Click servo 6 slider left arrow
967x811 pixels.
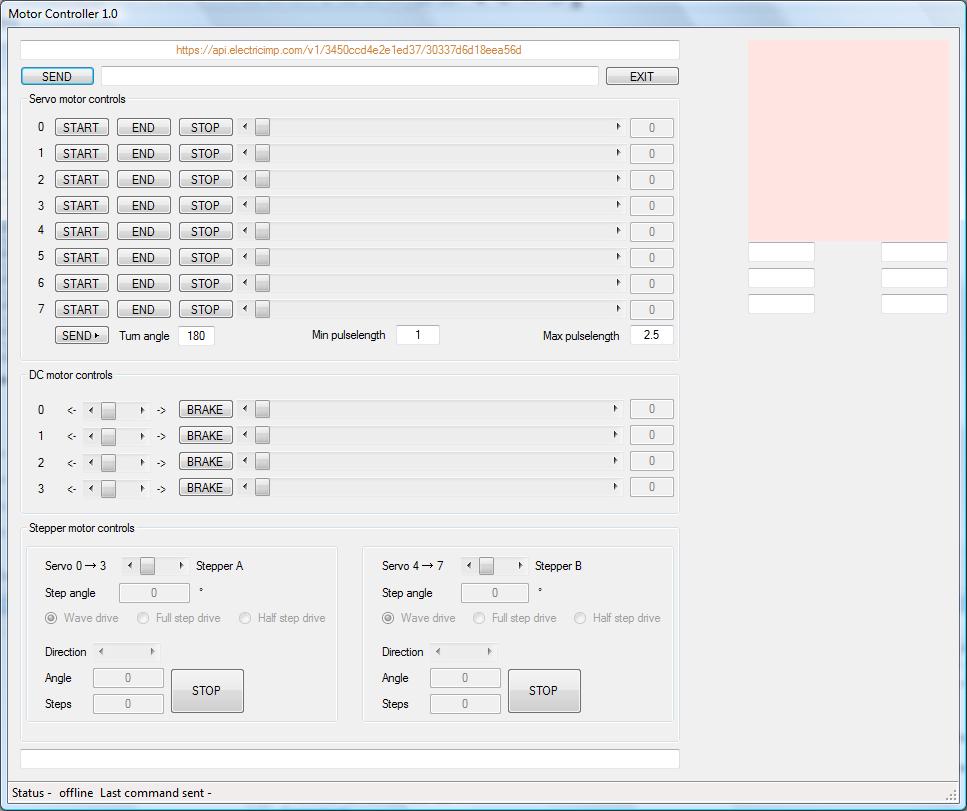tap(245, 282)
